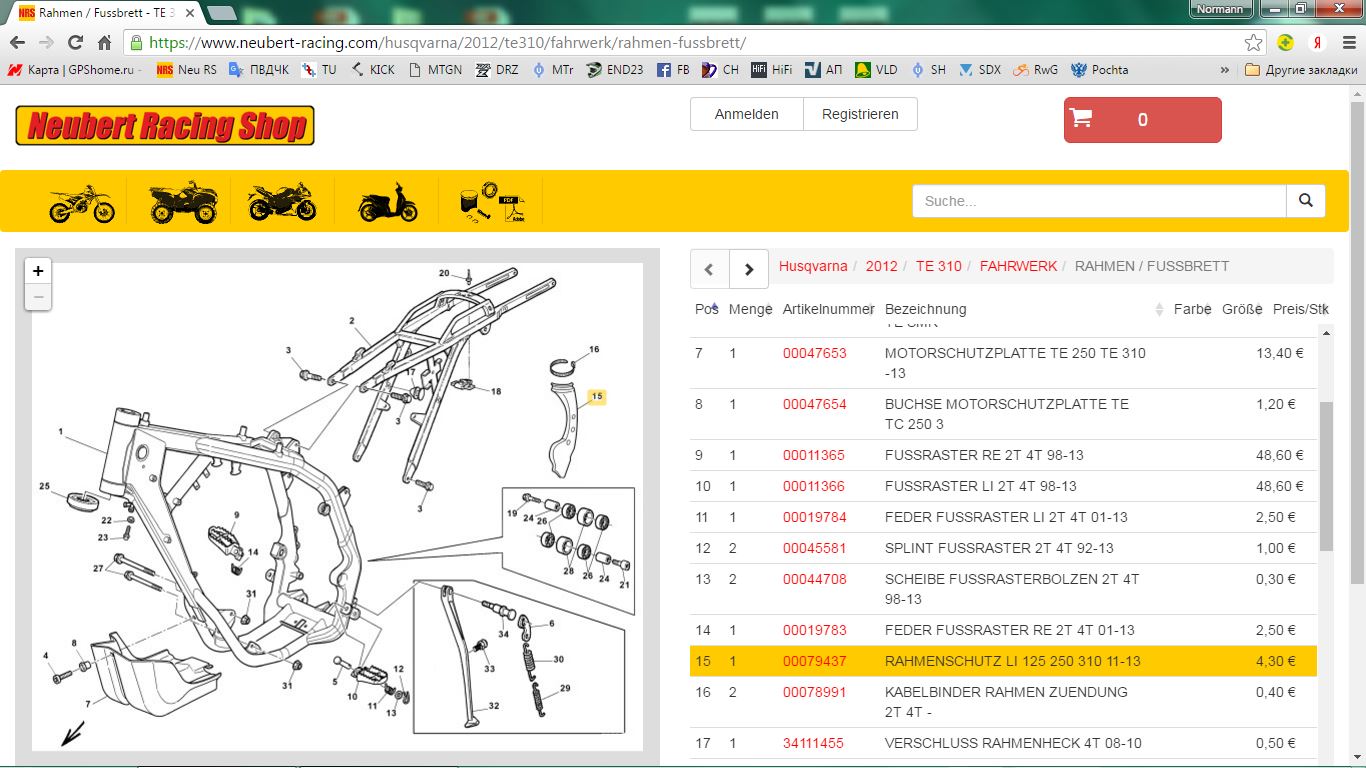Click the search magnifier button
Screen dimensions: 1366x768
tap(1305, 201)
